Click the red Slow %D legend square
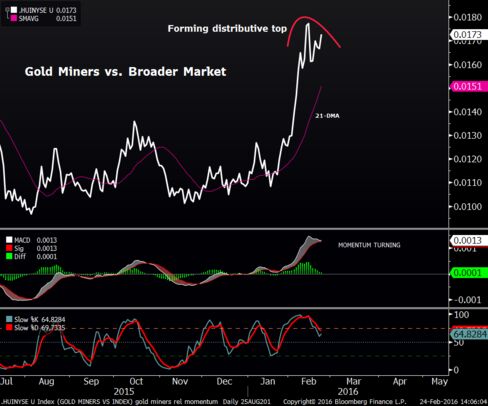Image resolution: width=488 pixels, height=406 pixels. click(x=9, y=328)
